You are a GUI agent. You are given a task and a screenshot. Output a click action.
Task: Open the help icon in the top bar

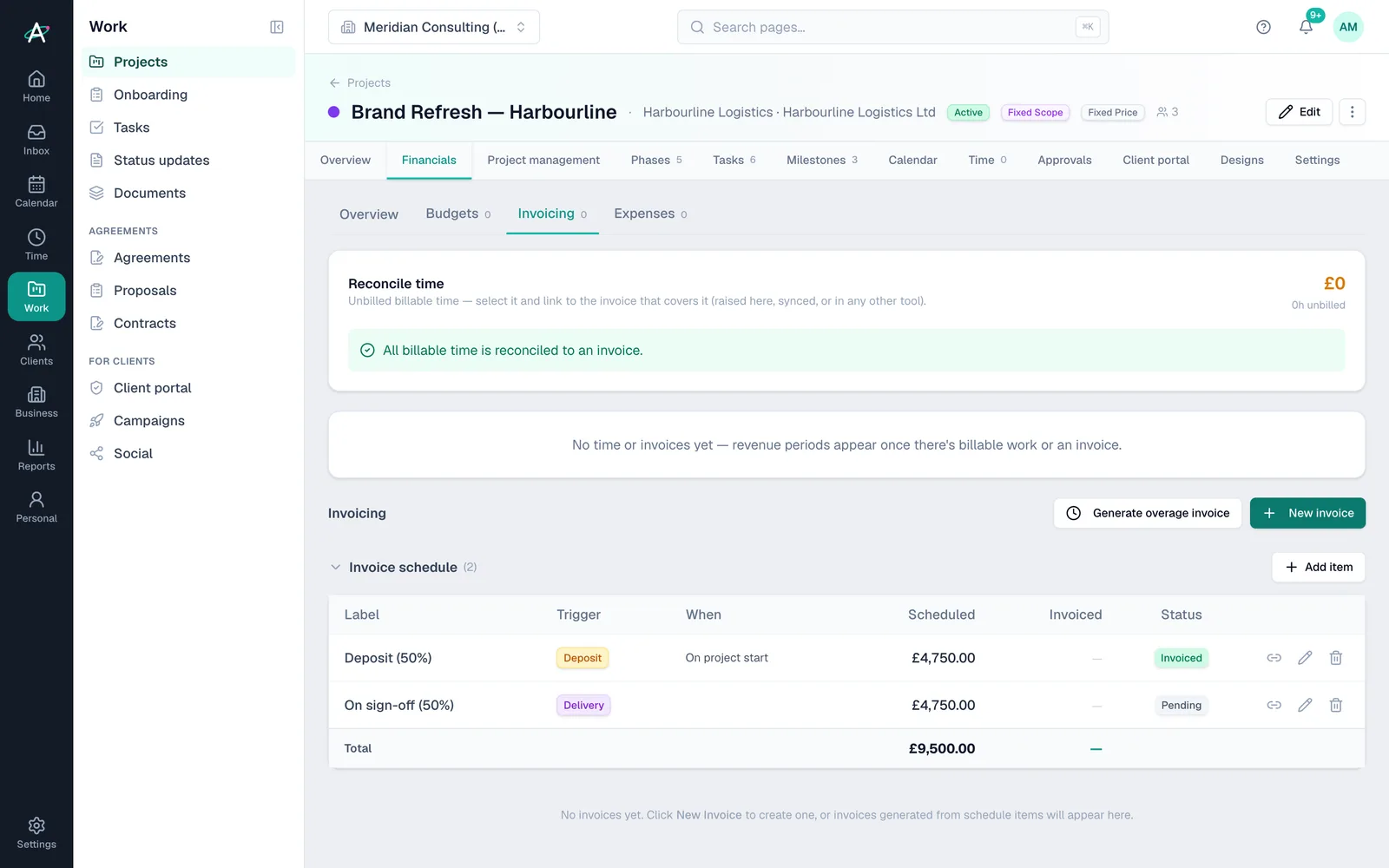coord(1263,27)
